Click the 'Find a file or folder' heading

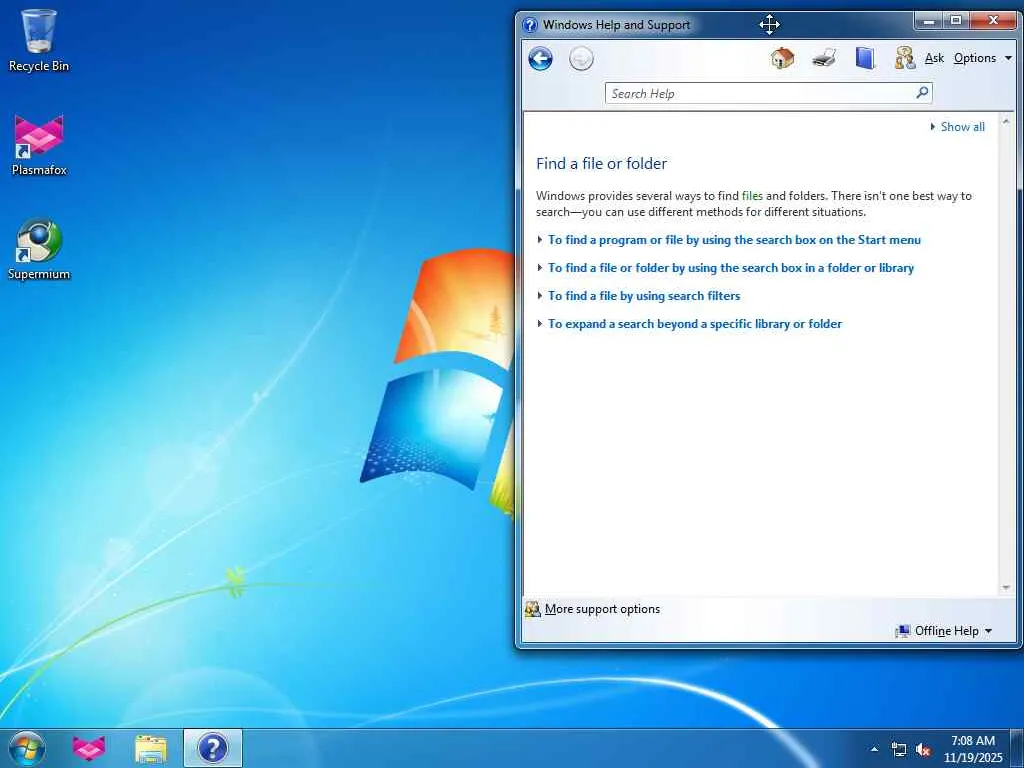coord(601,163)
